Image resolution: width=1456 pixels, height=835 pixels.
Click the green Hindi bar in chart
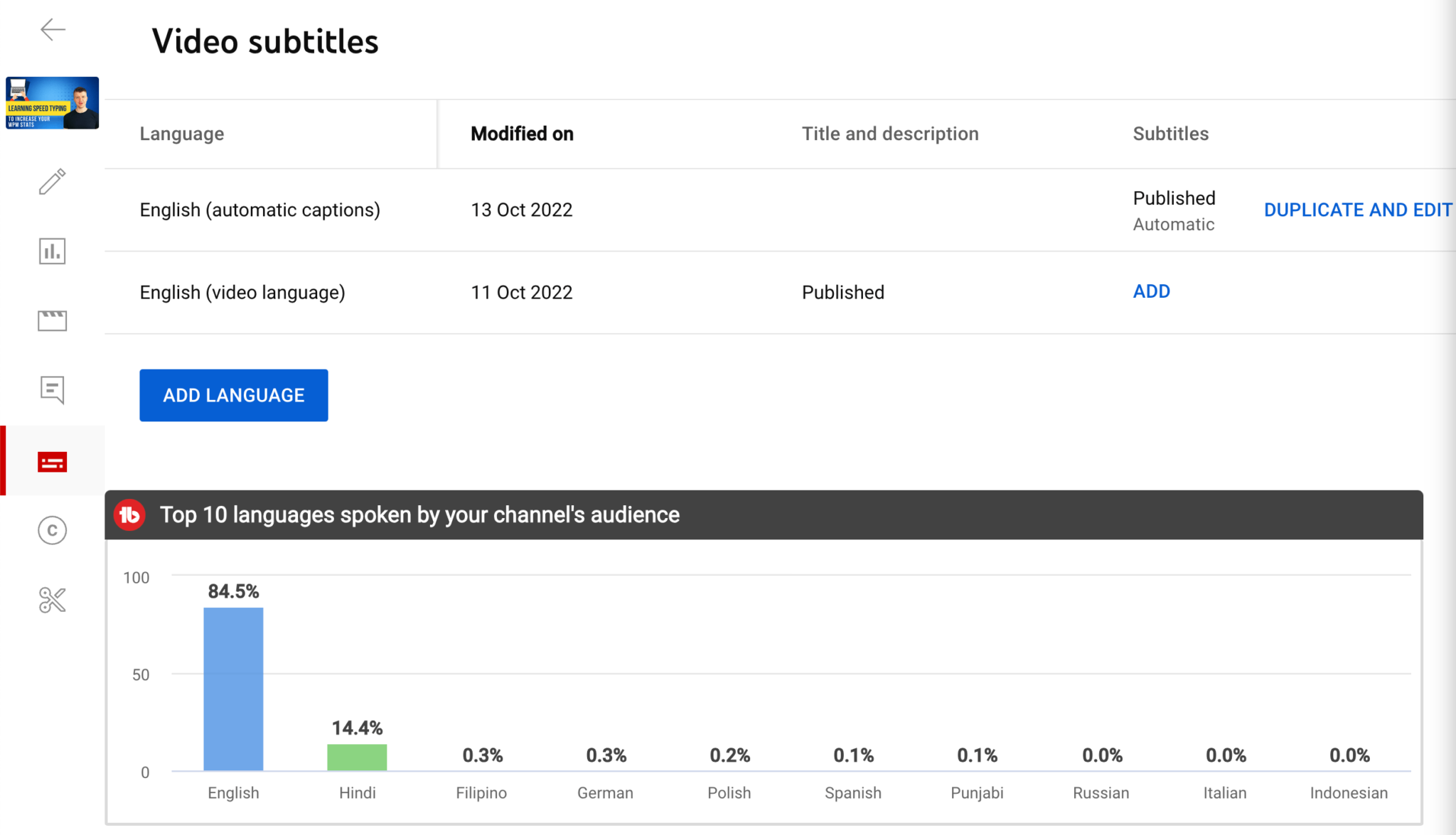pyautogui.click(x=357, y=757)
